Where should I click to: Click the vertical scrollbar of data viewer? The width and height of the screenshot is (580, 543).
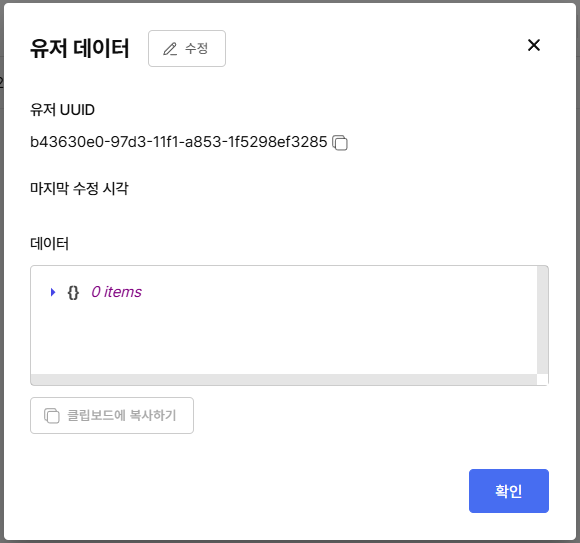click(x=542, y=320)
